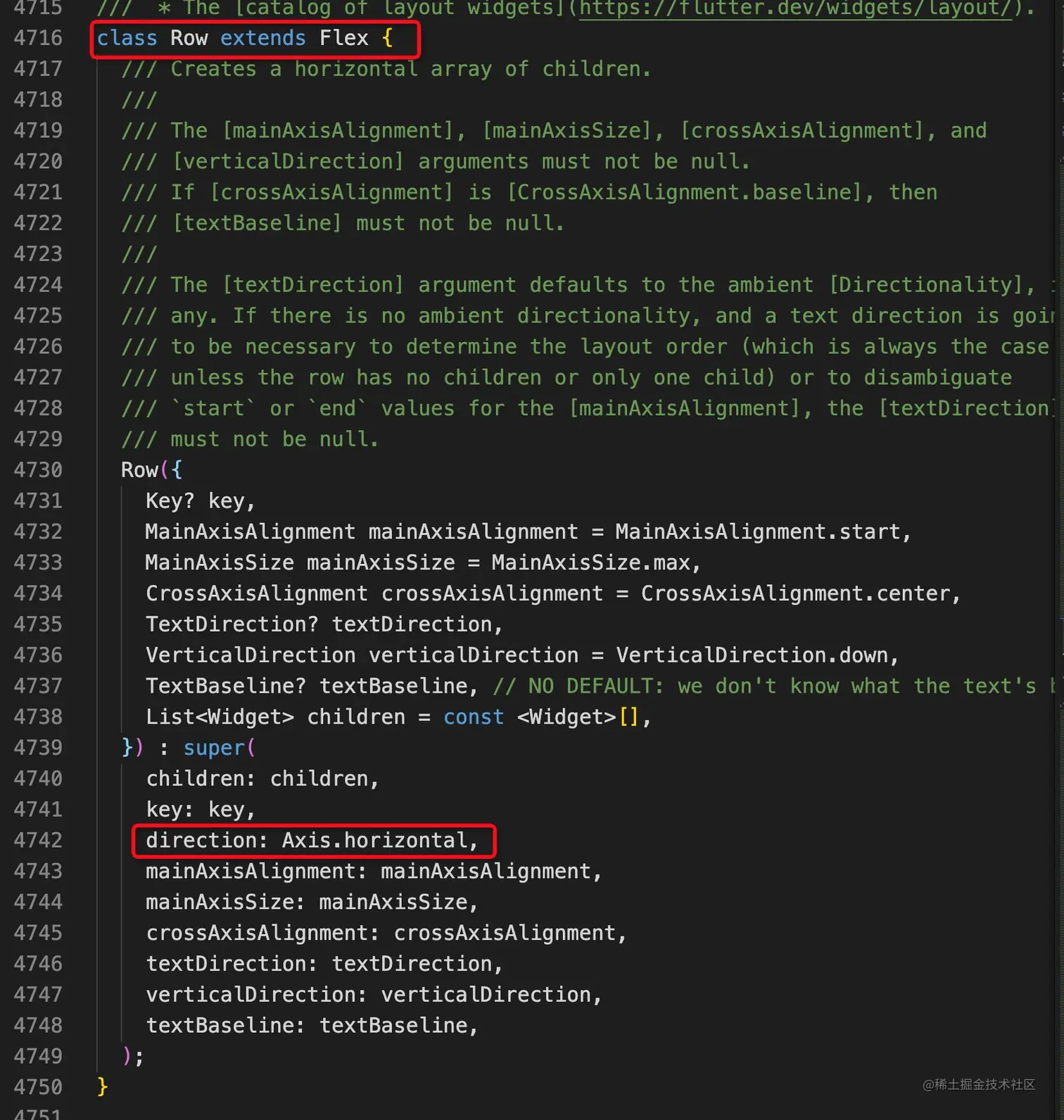Click 'List<Widget> children' on line 4738
The width and height of the screenshot is (1064, 1120).
click(x=275, y=717)
